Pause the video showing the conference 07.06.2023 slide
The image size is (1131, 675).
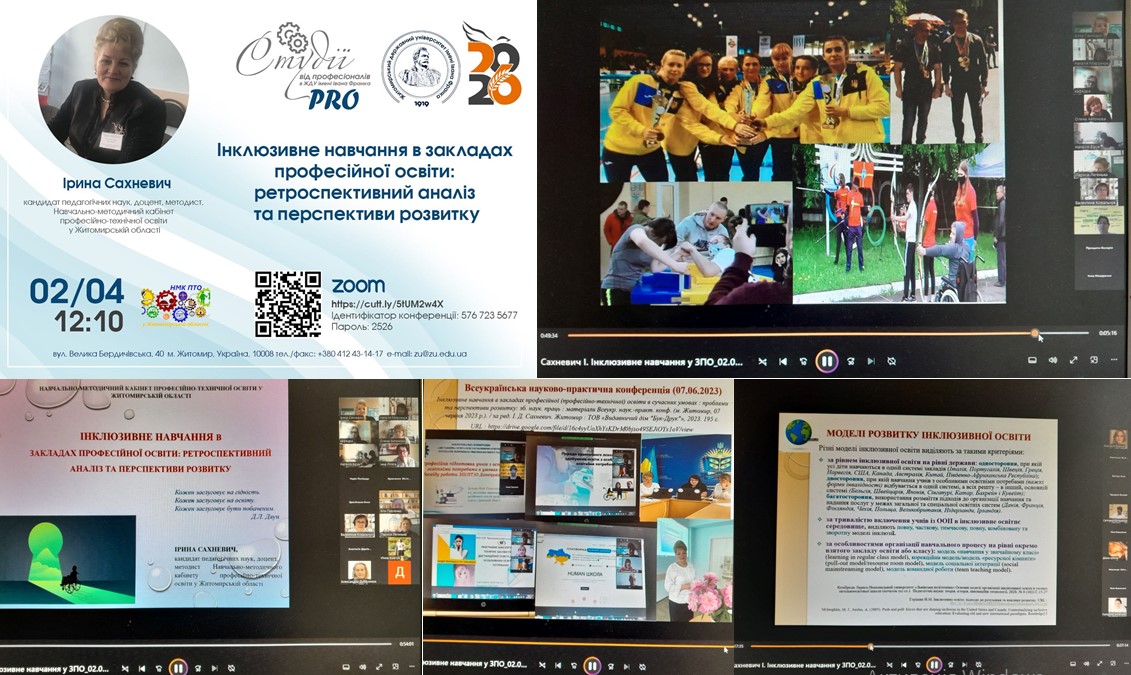[592, 666]
